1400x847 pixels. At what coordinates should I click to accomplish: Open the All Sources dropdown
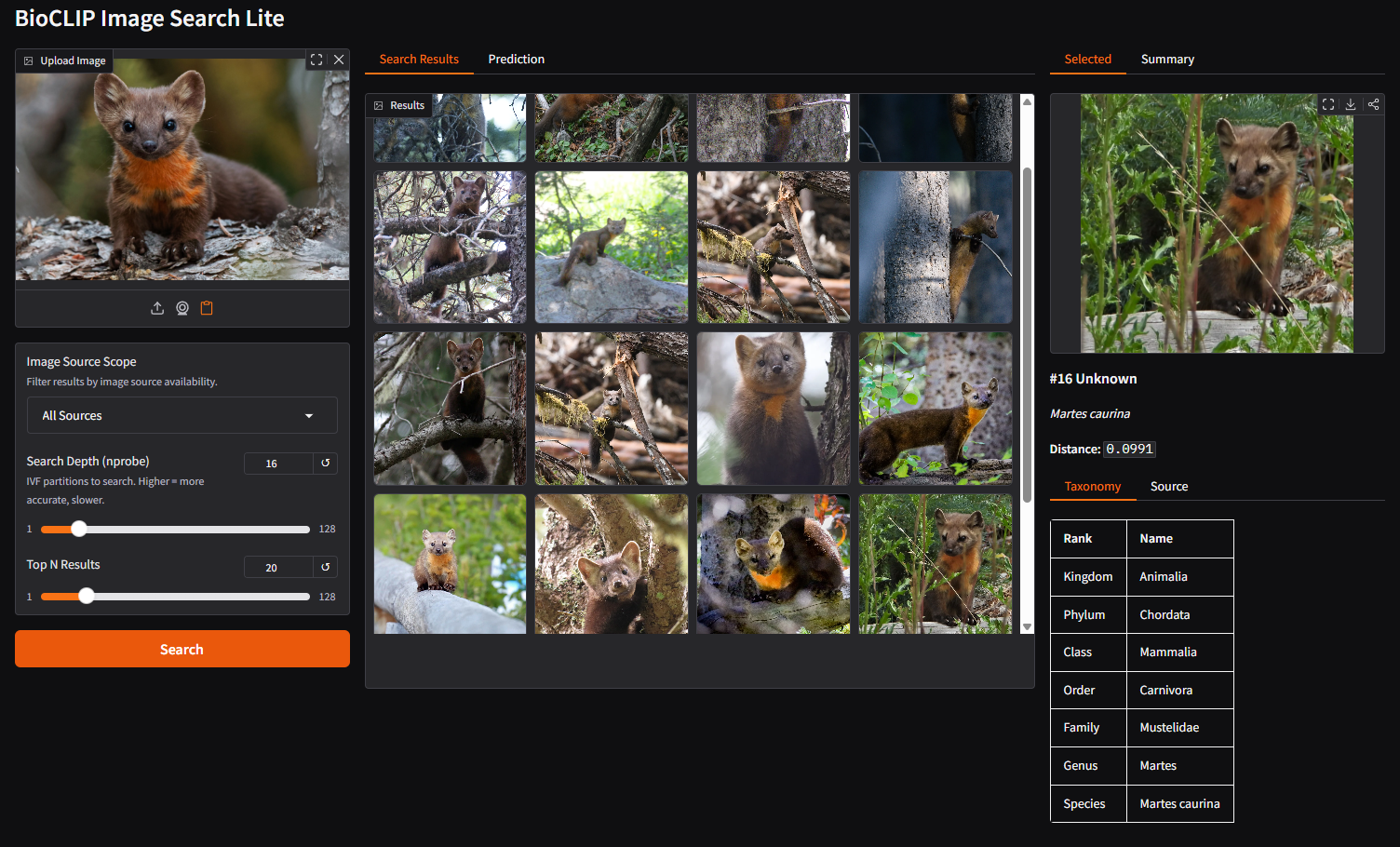pyautogui.click(x=182, y=415)
